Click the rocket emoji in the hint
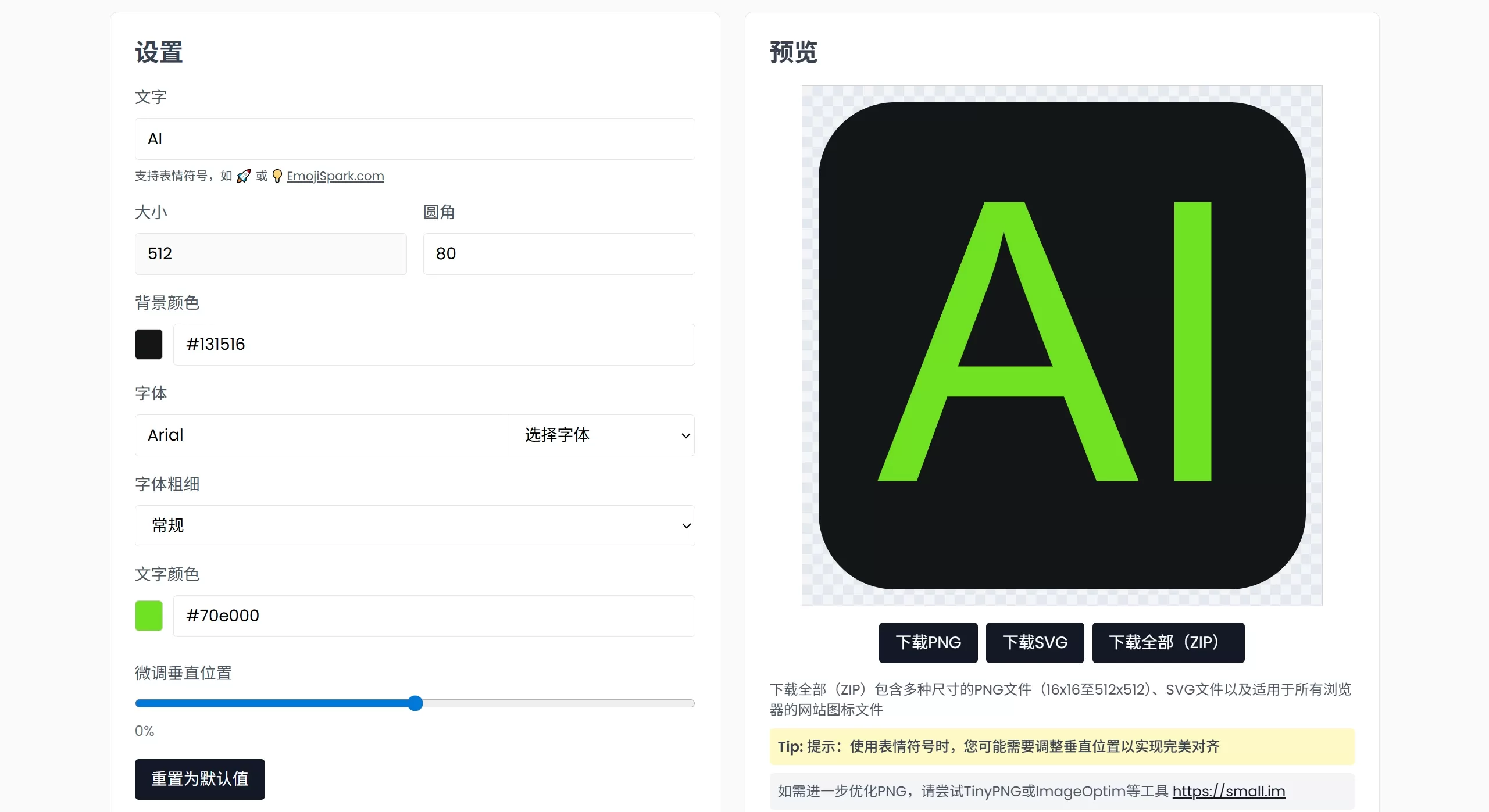 (x=244, y=176)
